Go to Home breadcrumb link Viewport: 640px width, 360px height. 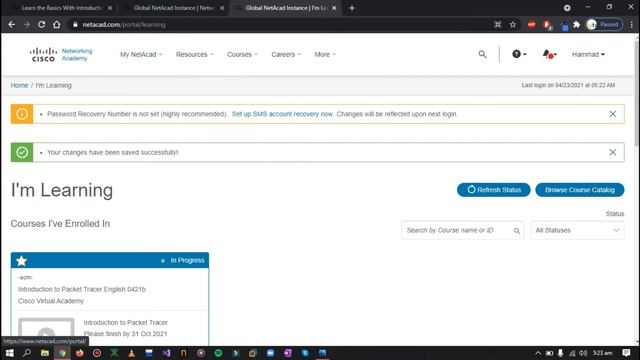click(x=19, y=85)
